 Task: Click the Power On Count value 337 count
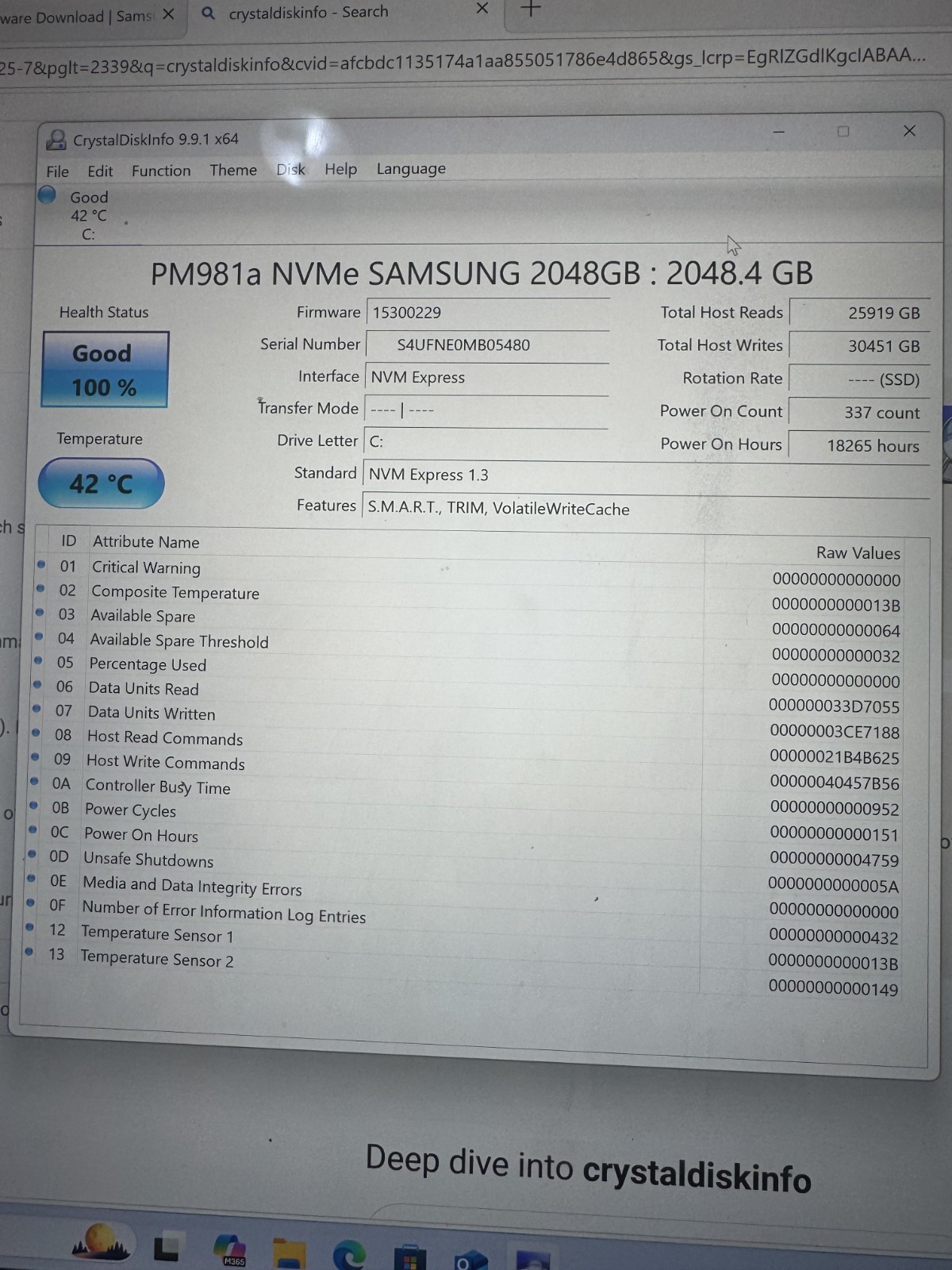tap(859, 413)
